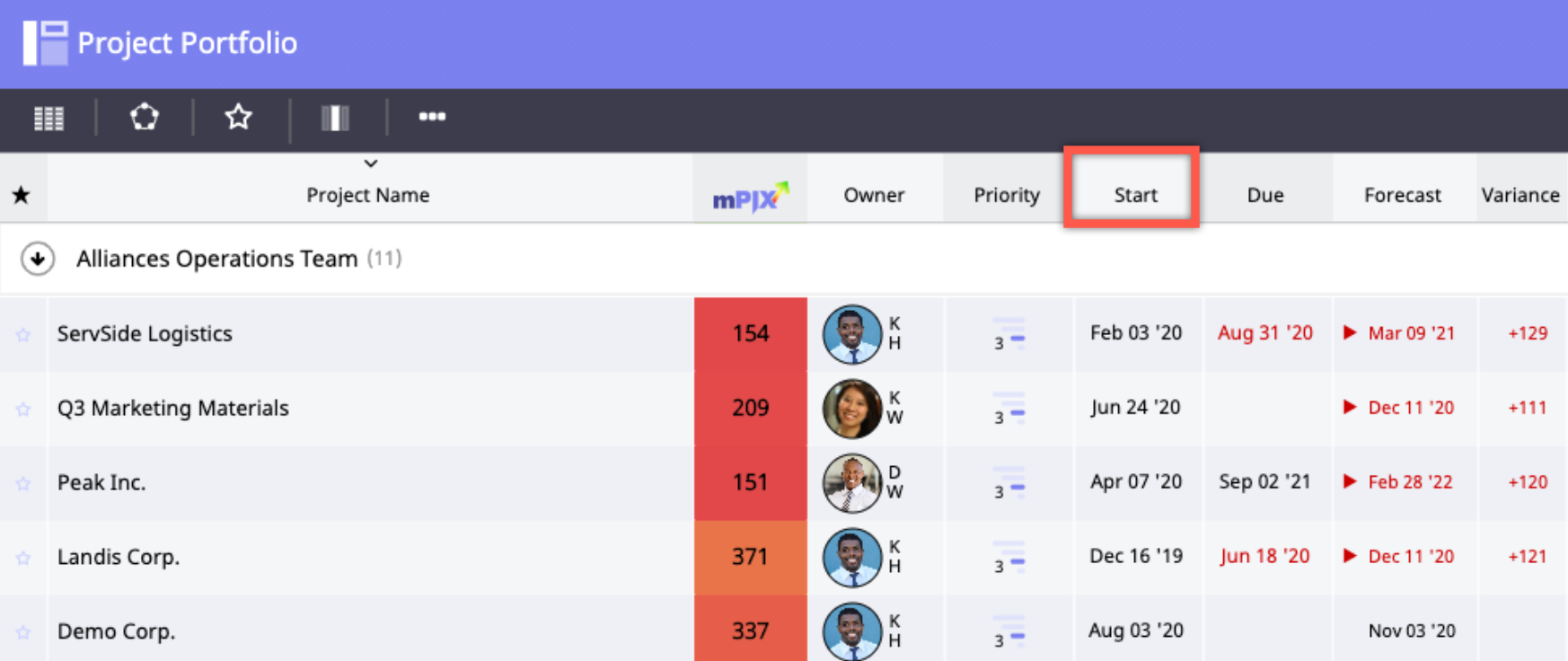This screenshot has width=1568, height=661.
Task: Open the Peak Inc. project
Action: (x=101, y=482)
